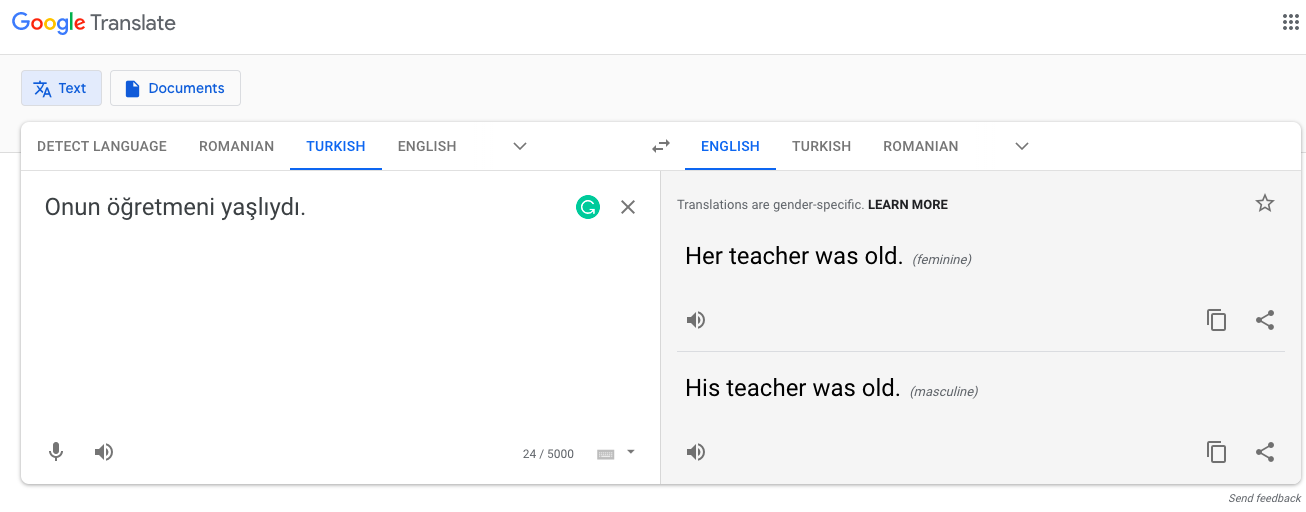Share the masculine translation
The height and width of the screenshot is (512, 1306).
1265,452
